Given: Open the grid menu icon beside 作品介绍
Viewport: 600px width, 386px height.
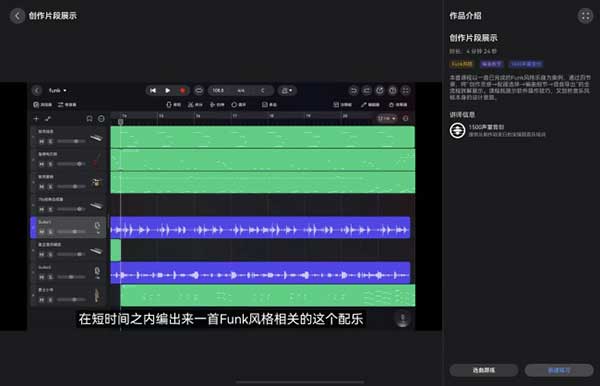Looking at the screenshot, I should [585, 16].
